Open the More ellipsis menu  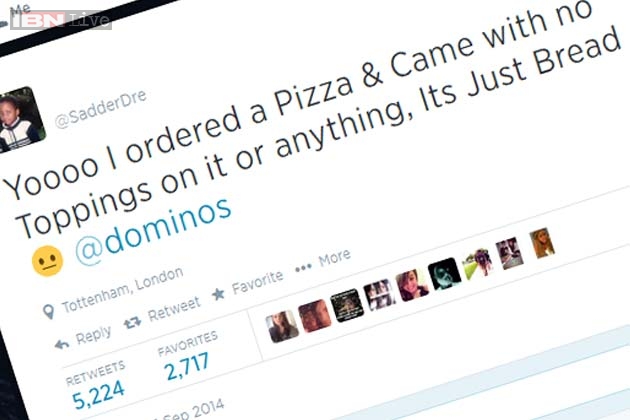[x=303, y=268]
